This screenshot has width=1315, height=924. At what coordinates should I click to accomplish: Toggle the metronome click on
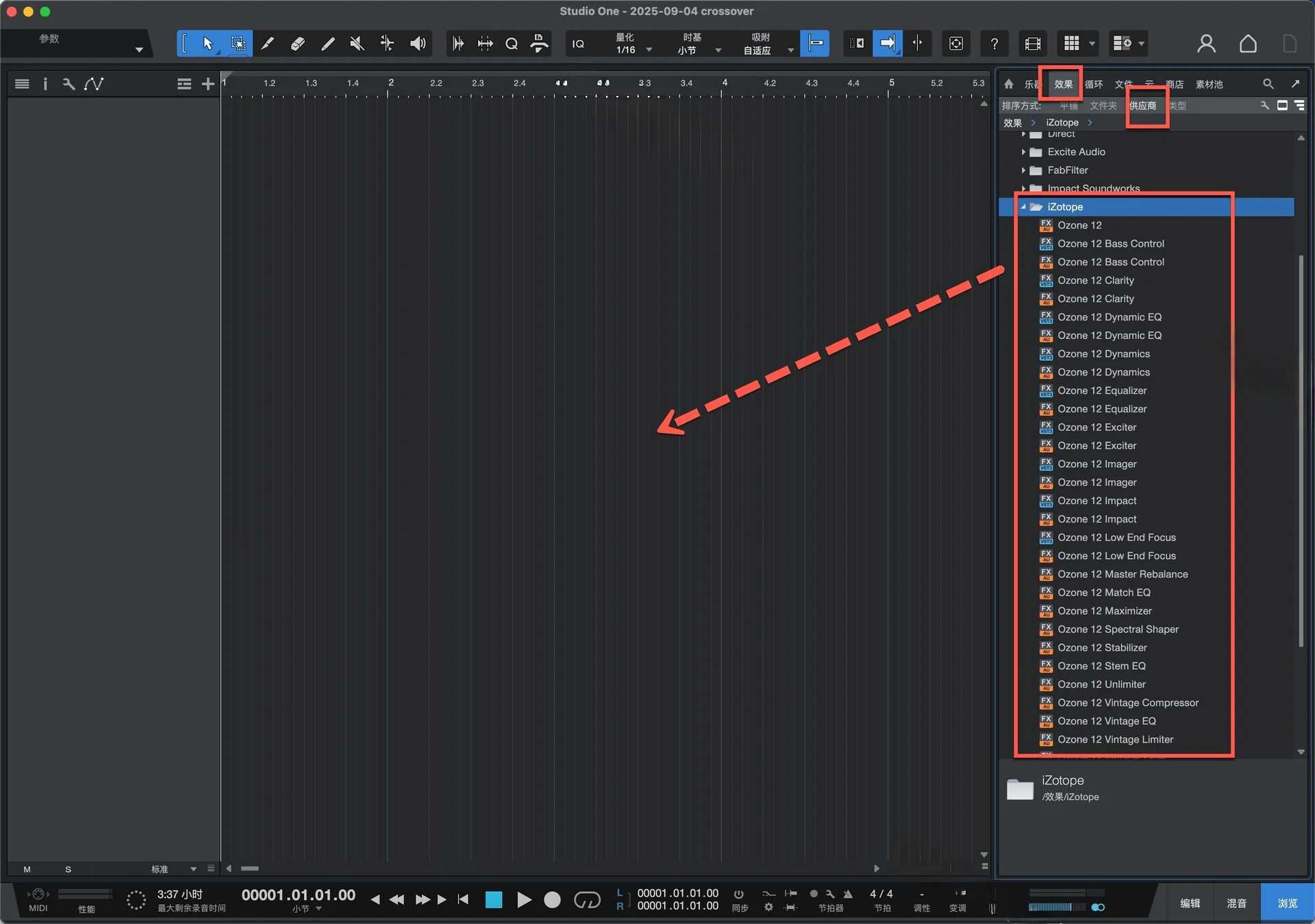pos(848,894)
